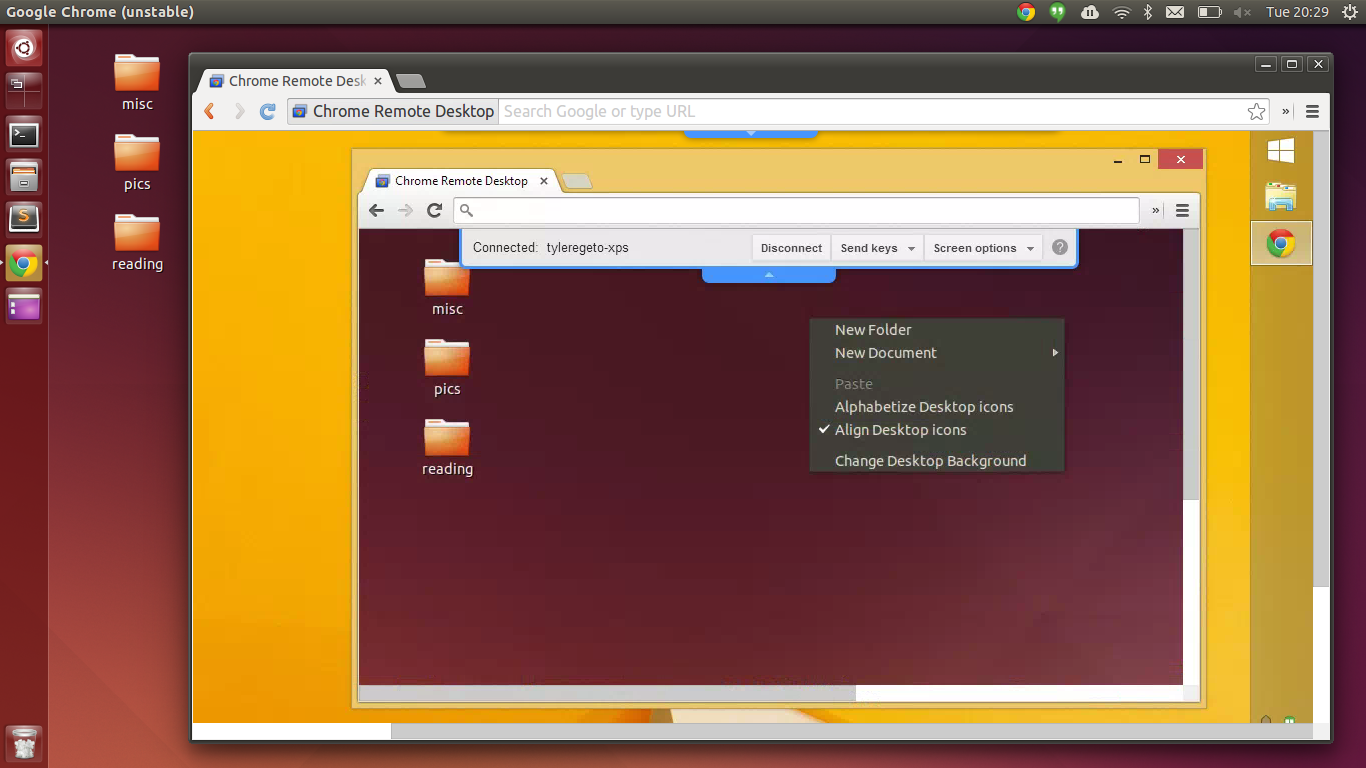Select the inner Chrome Remote Desktop tab

(461, 181)
